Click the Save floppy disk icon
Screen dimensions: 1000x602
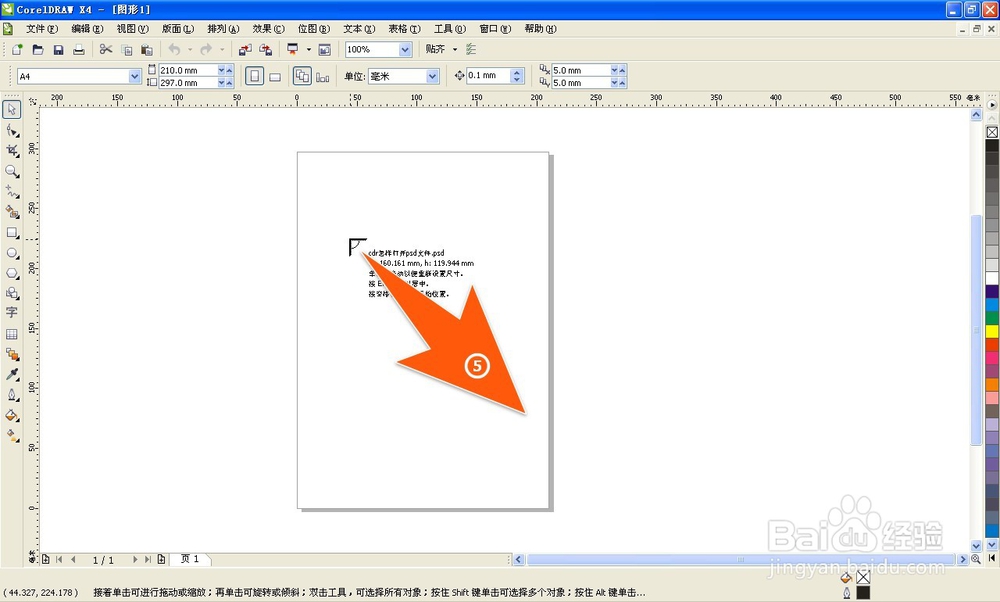[x=58, y=49]
